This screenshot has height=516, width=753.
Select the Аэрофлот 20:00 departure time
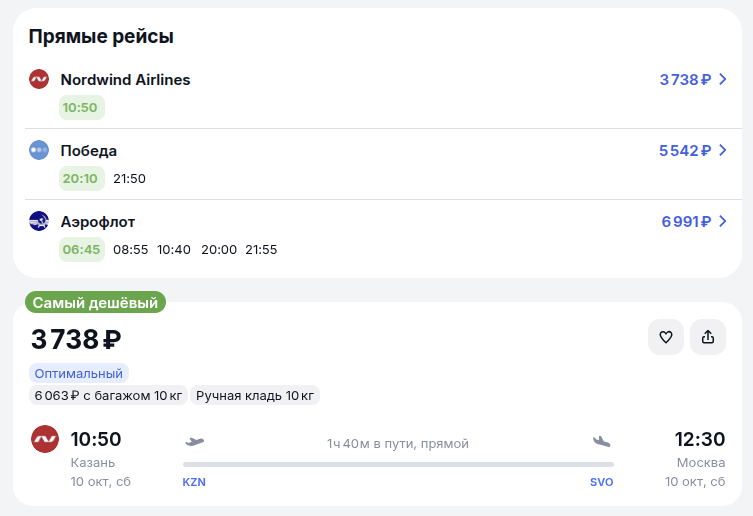pyautogui.click(x=219, y=250)
